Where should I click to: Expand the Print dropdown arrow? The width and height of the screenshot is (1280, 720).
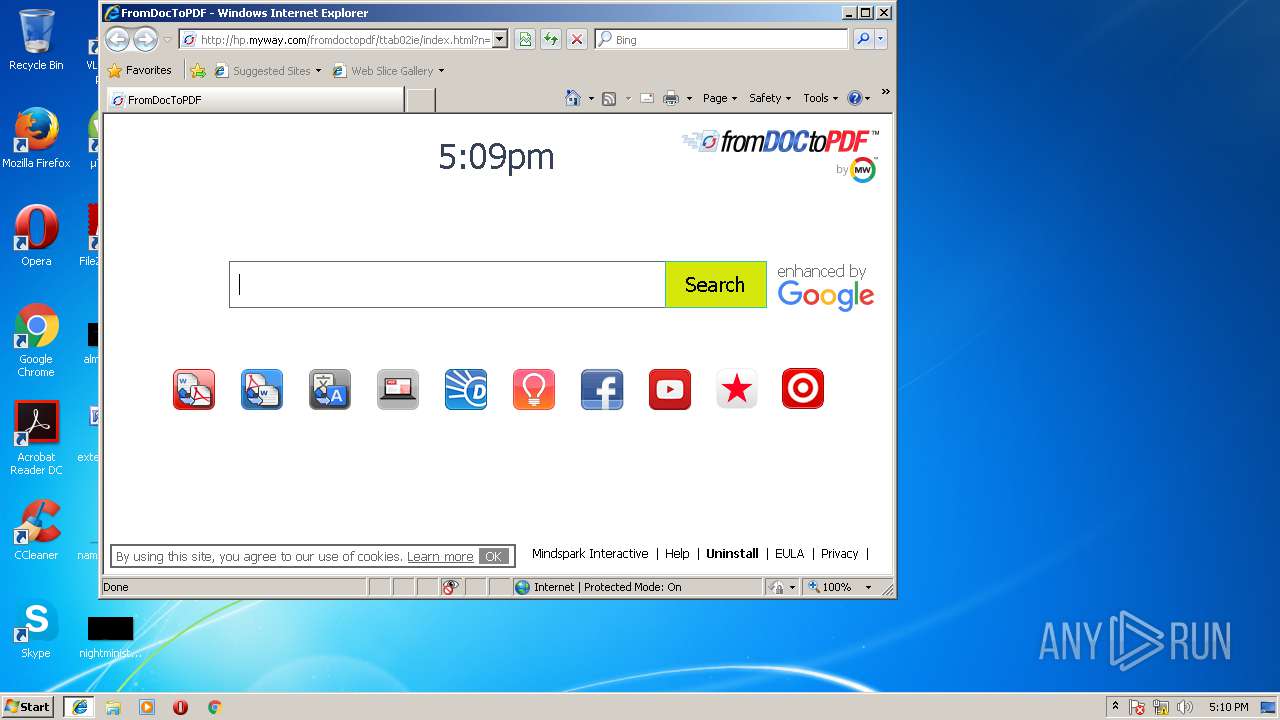point(689,98)
